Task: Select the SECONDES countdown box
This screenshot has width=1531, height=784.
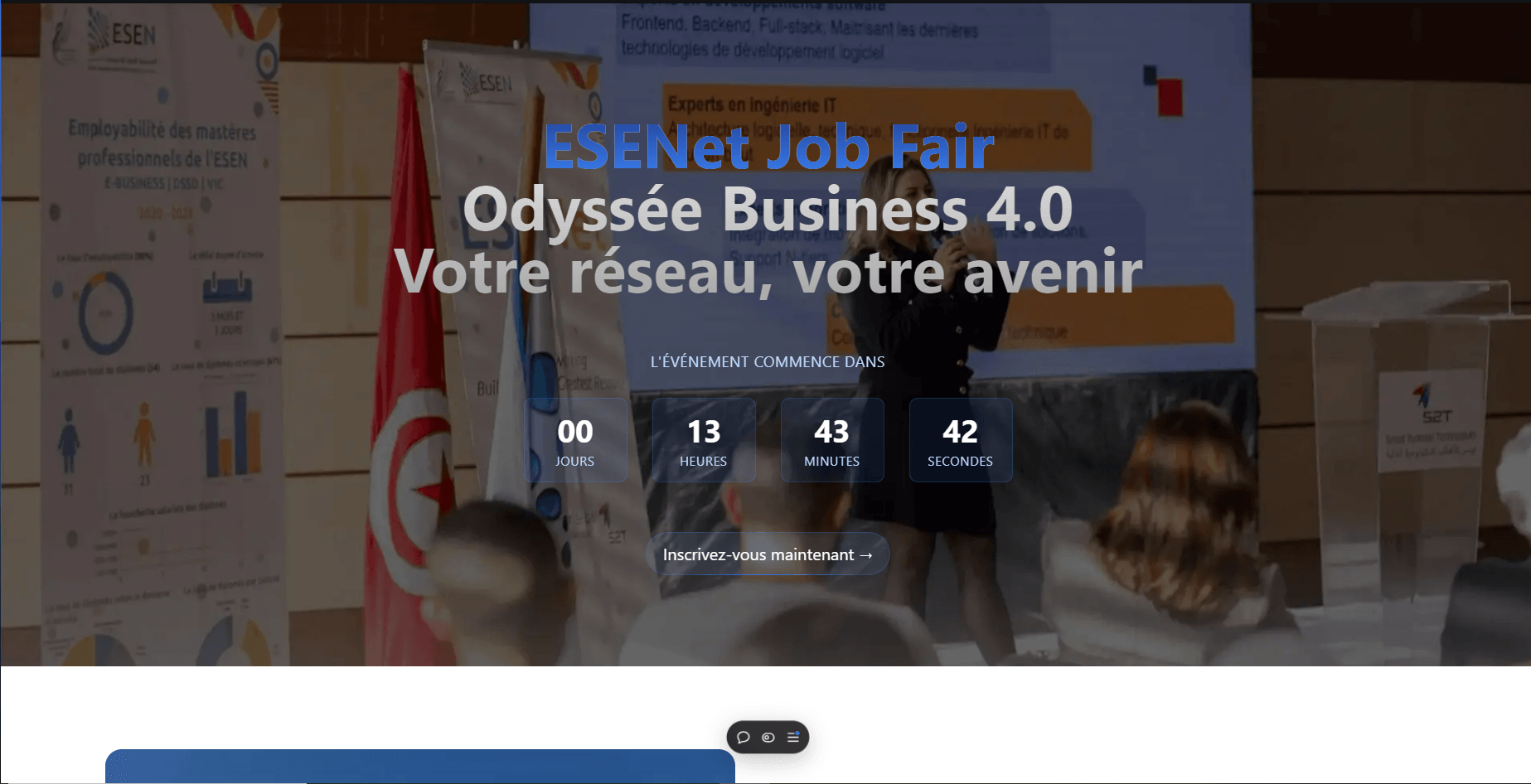Action: point(961,440)
